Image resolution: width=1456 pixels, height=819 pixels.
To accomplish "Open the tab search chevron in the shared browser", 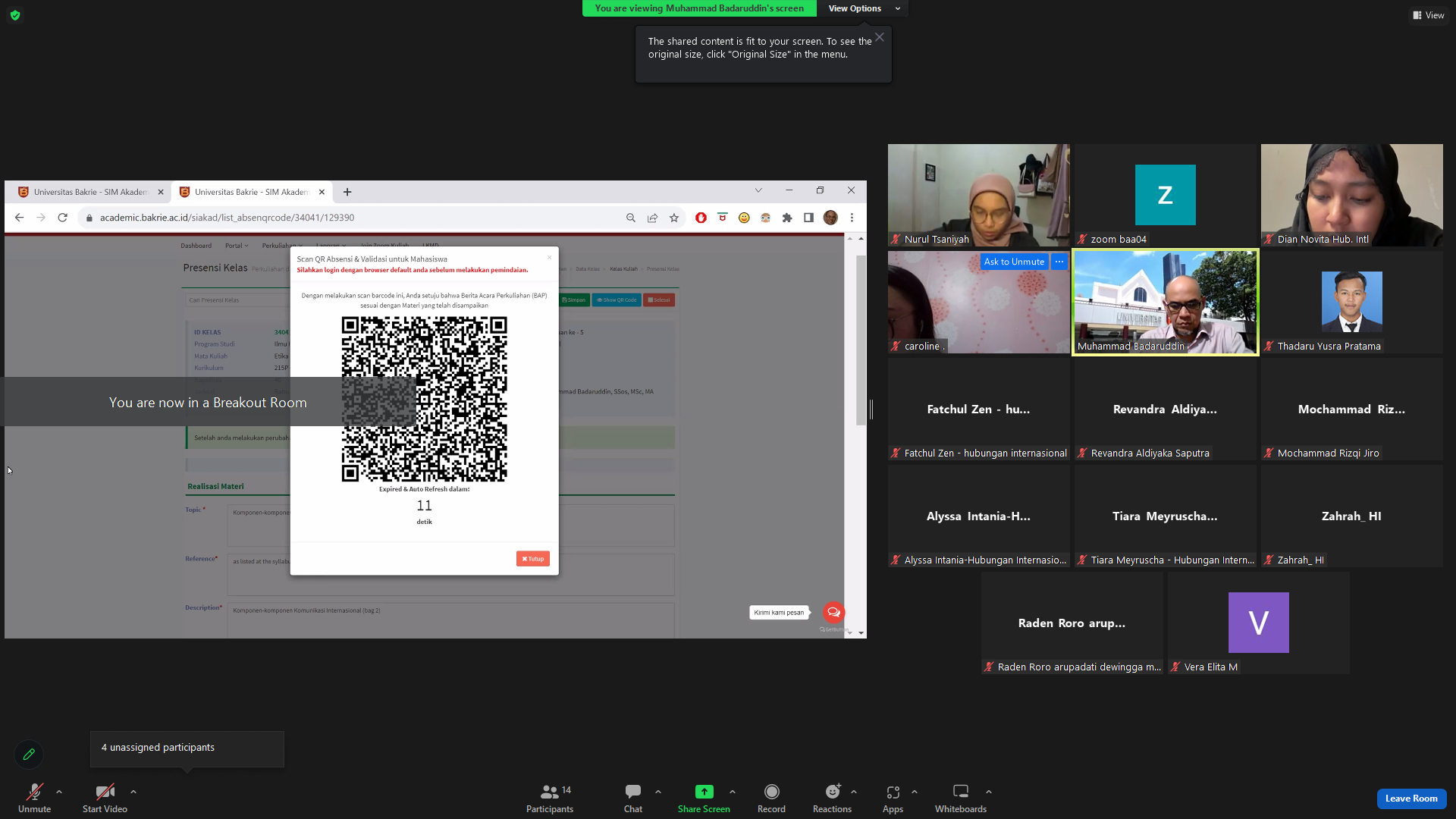I will (x=758, y=190).
